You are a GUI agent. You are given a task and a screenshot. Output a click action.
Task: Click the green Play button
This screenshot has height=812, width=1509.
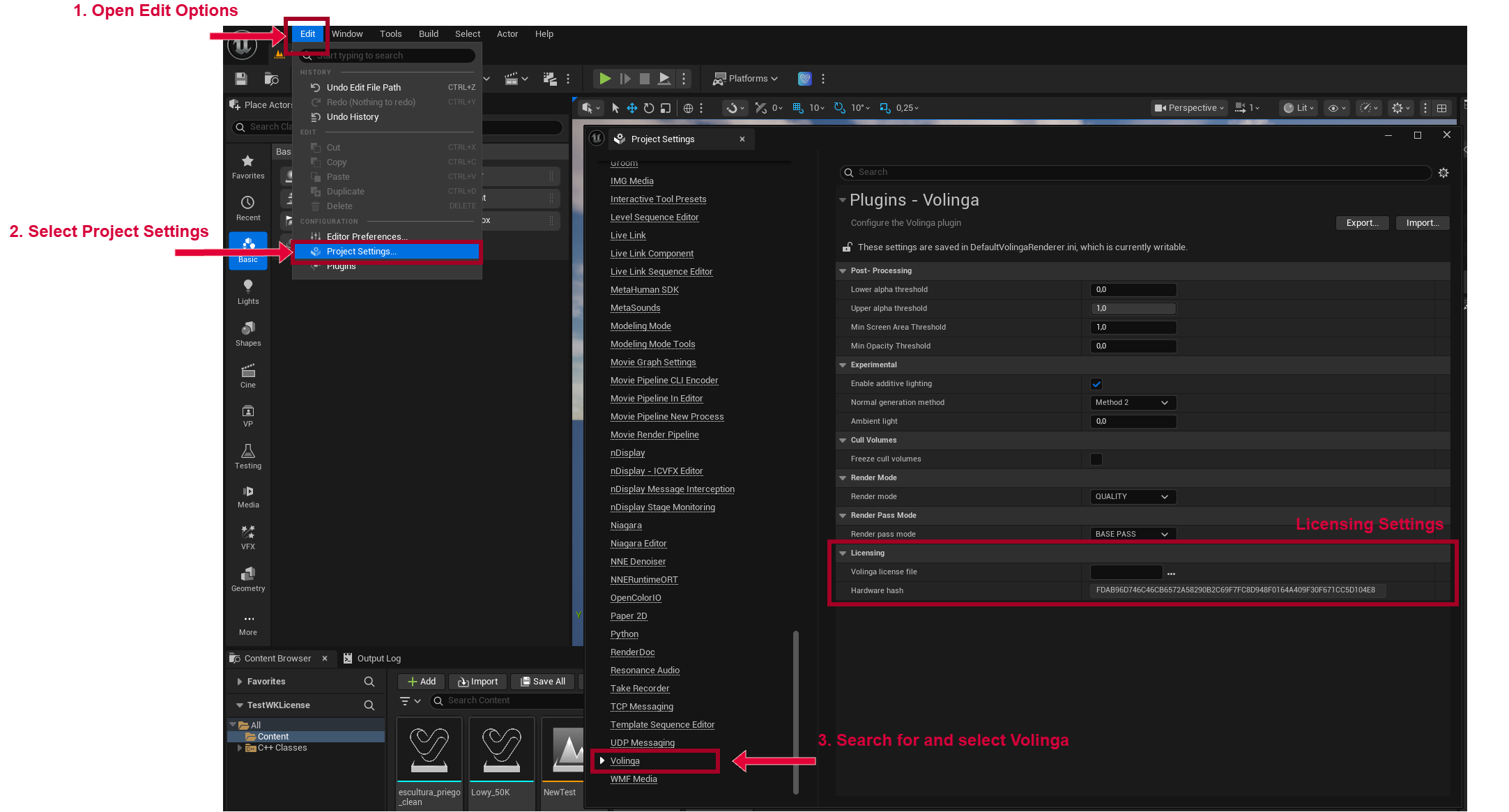point(605,79)
